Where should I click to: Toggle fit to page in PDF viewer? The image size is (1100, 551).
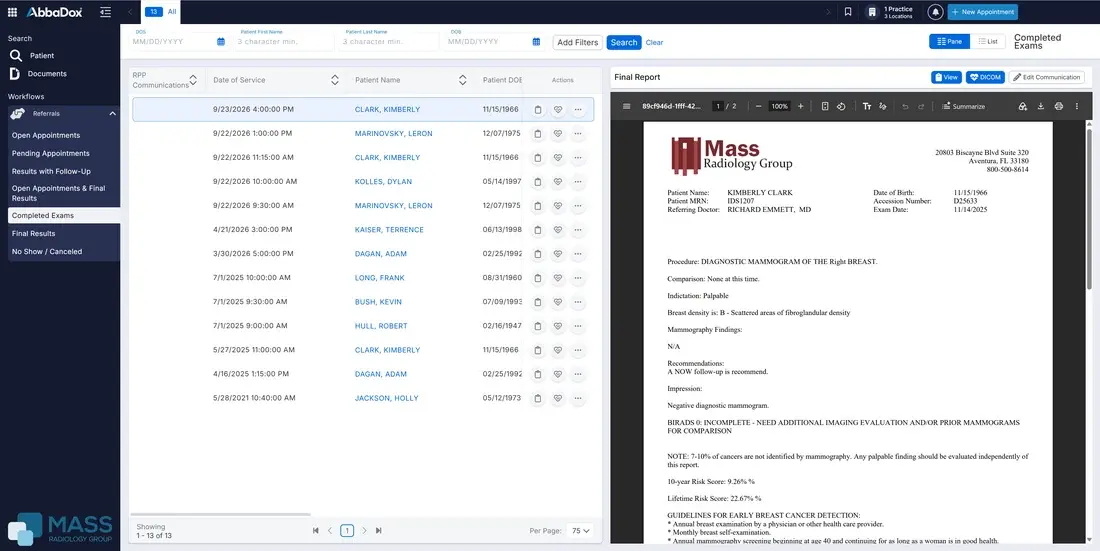825,106
